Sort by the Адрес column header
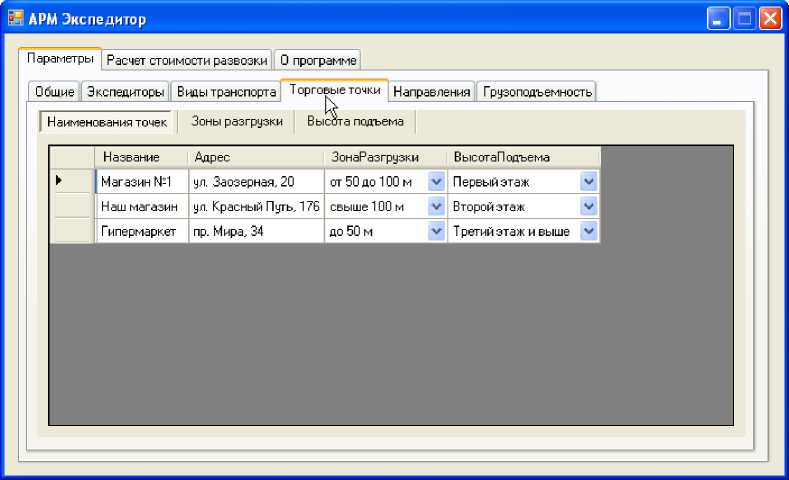789x480 pixels. click(x=256, y=157)
